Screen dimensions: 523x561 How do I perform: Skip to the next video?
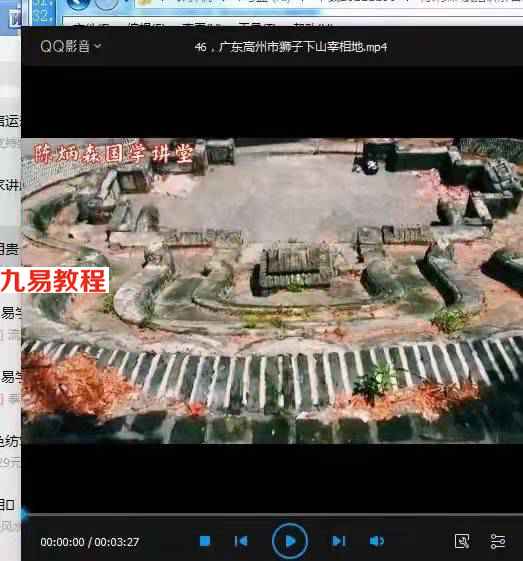point(339,541)
